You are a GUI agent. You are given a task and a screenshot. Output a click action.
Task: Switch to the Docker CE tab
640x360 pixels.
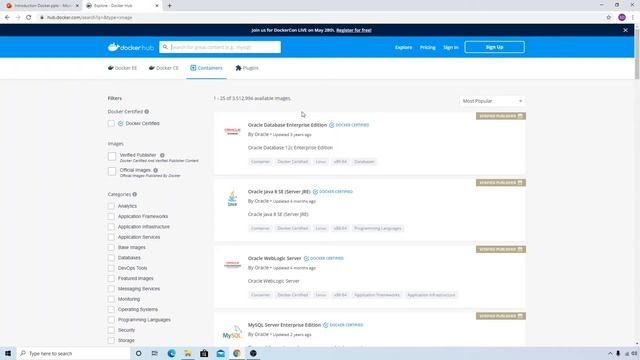pos(164,68)
